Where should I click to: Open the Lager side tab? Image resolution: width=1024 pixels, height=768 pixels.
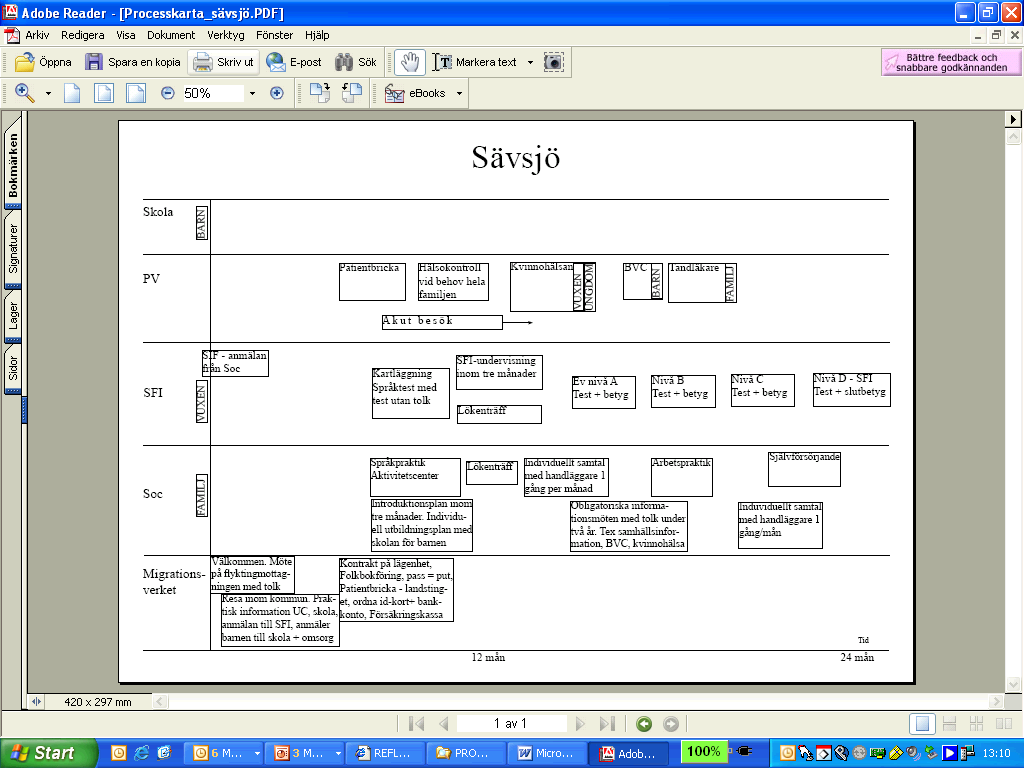pos(13,317)
